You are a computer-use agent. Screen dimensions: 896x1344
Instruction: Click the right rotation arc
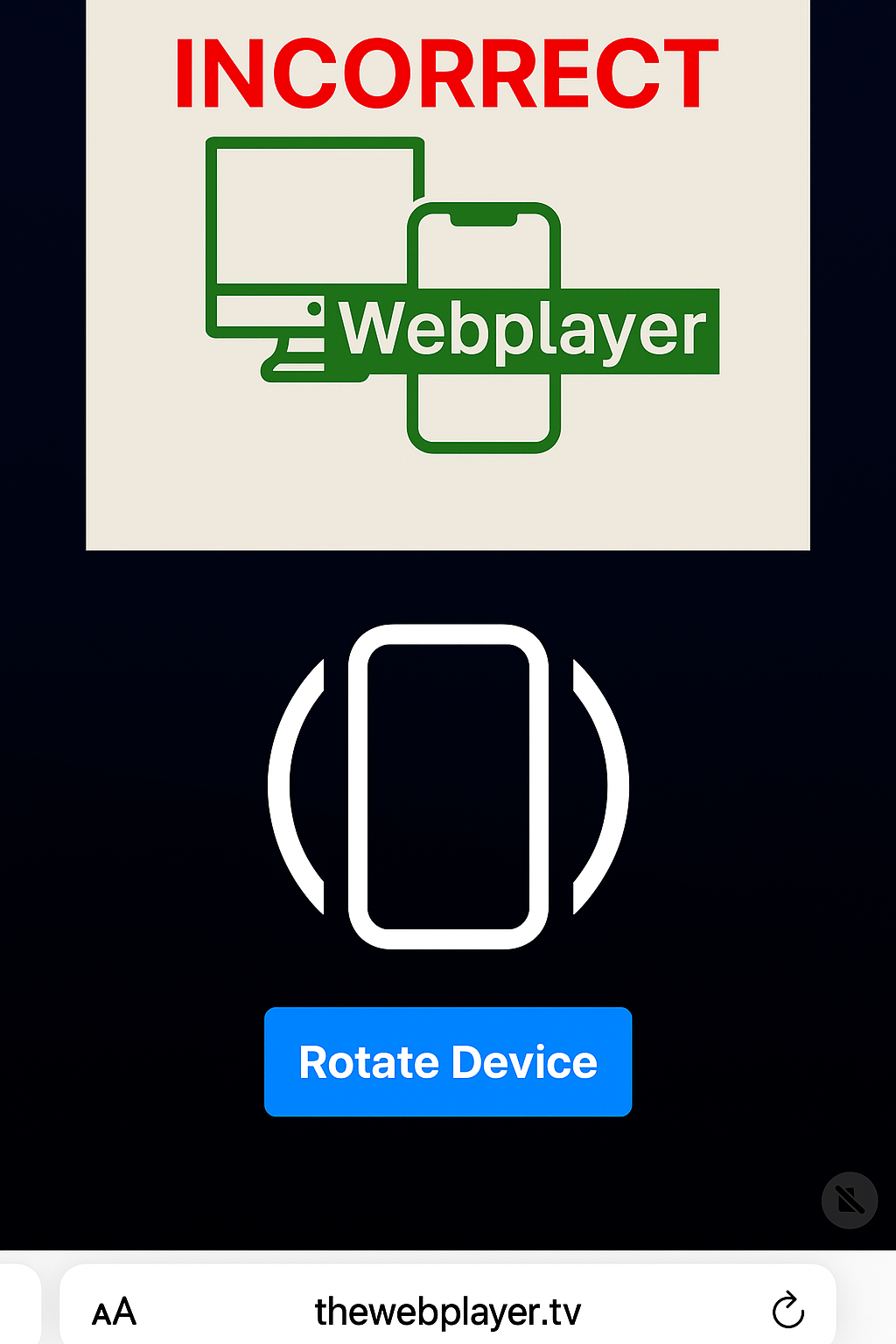click(601, 786)
